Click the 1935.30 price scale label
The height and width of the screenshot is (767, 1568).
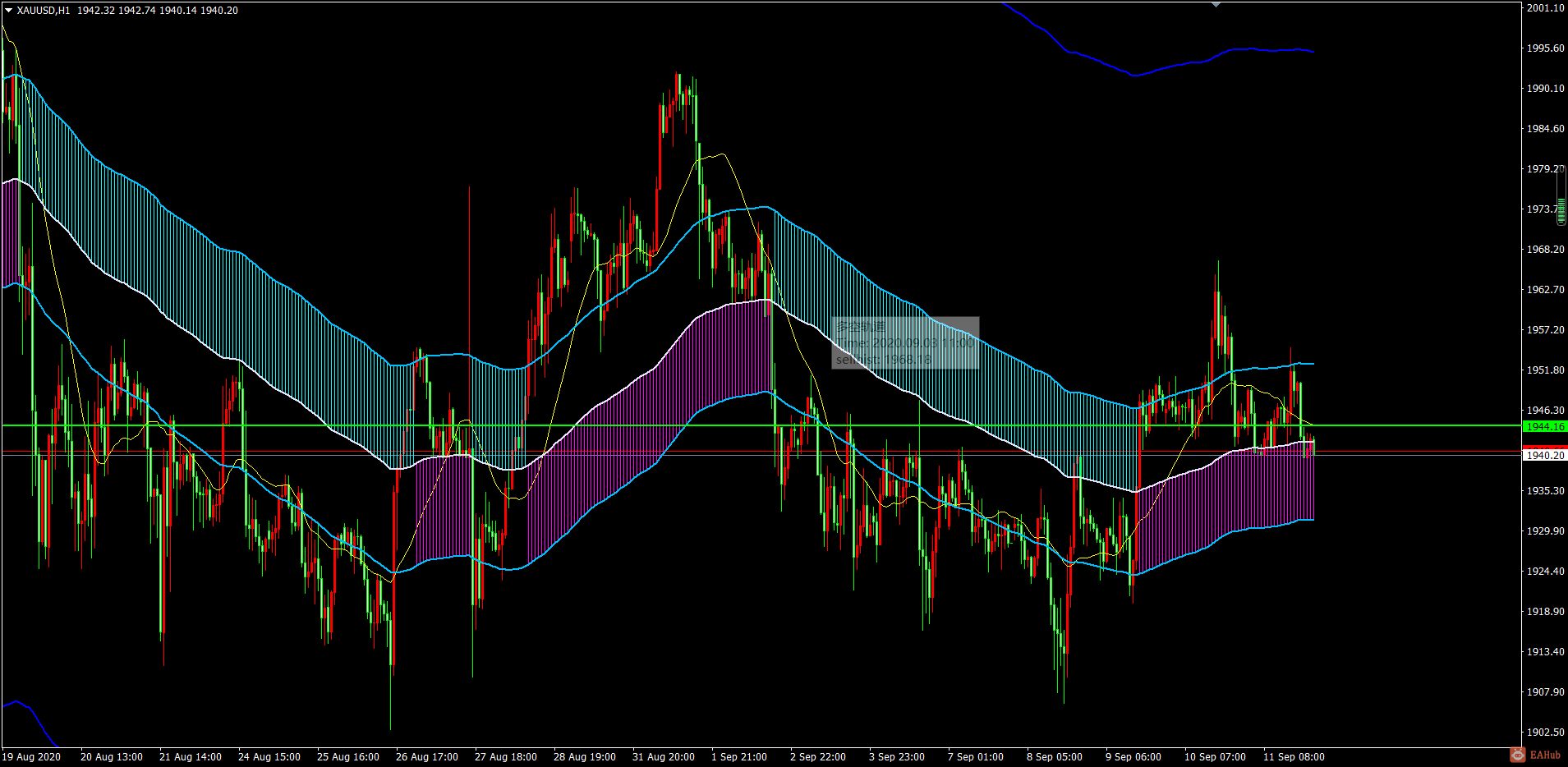(x=1545, y=491)
